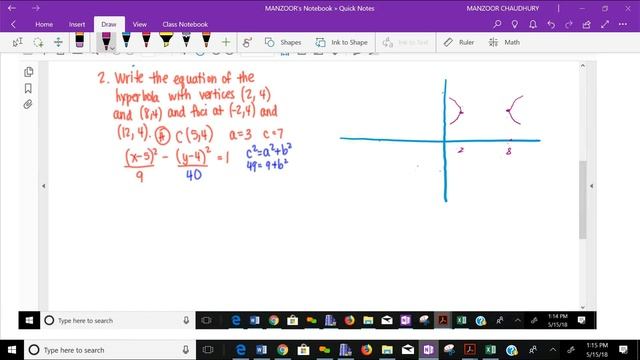Viewport: 640px width, 360px height.
Task: Open the Shapes gallery
Action: pyautogui.click(x=283, y=42)
